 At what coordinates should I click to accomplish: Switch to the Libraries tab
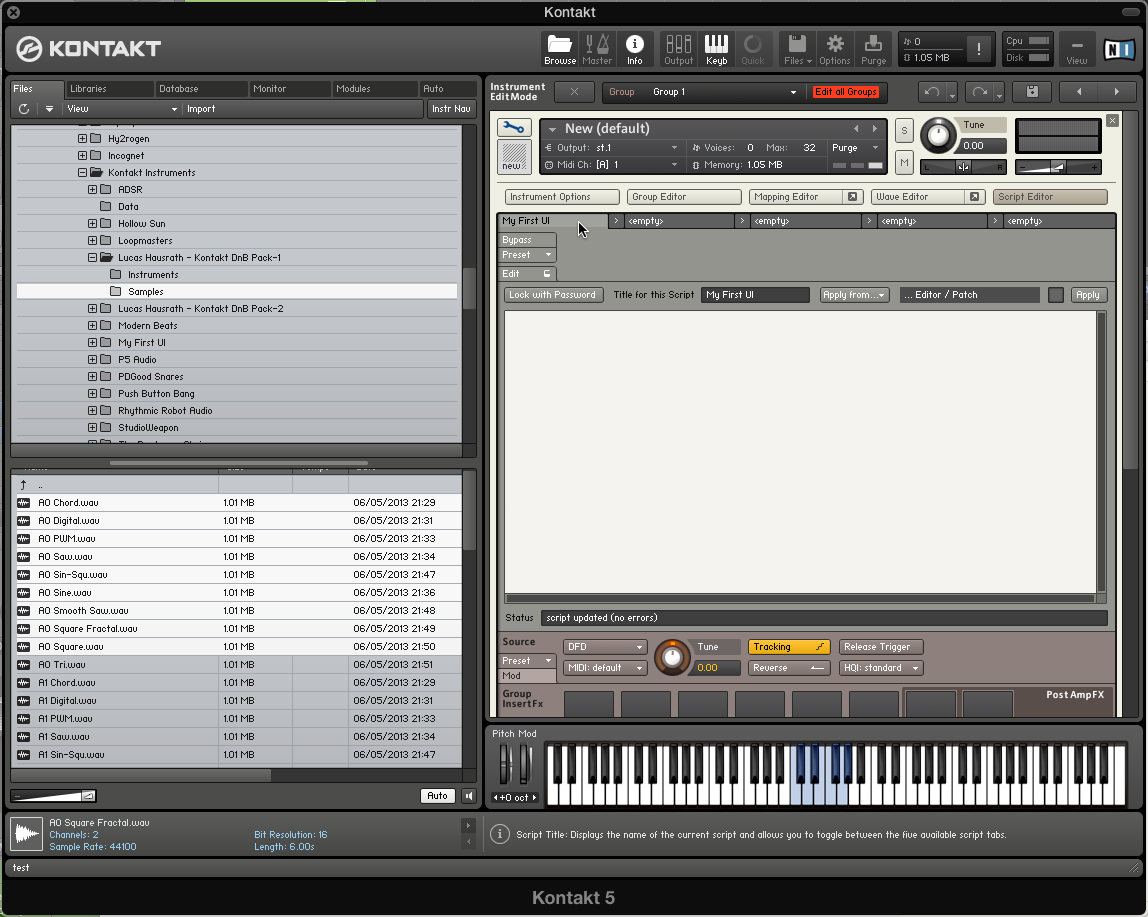[108, 89]
